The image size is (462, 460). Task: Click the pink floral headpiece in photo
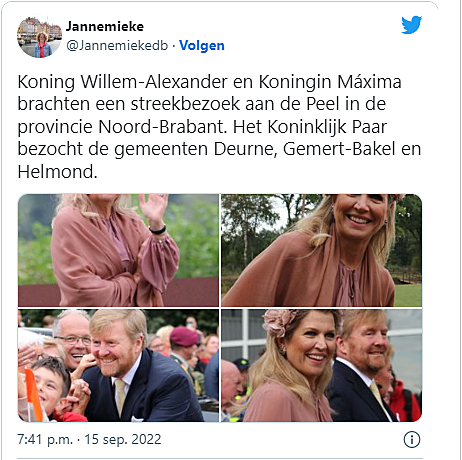279,322
